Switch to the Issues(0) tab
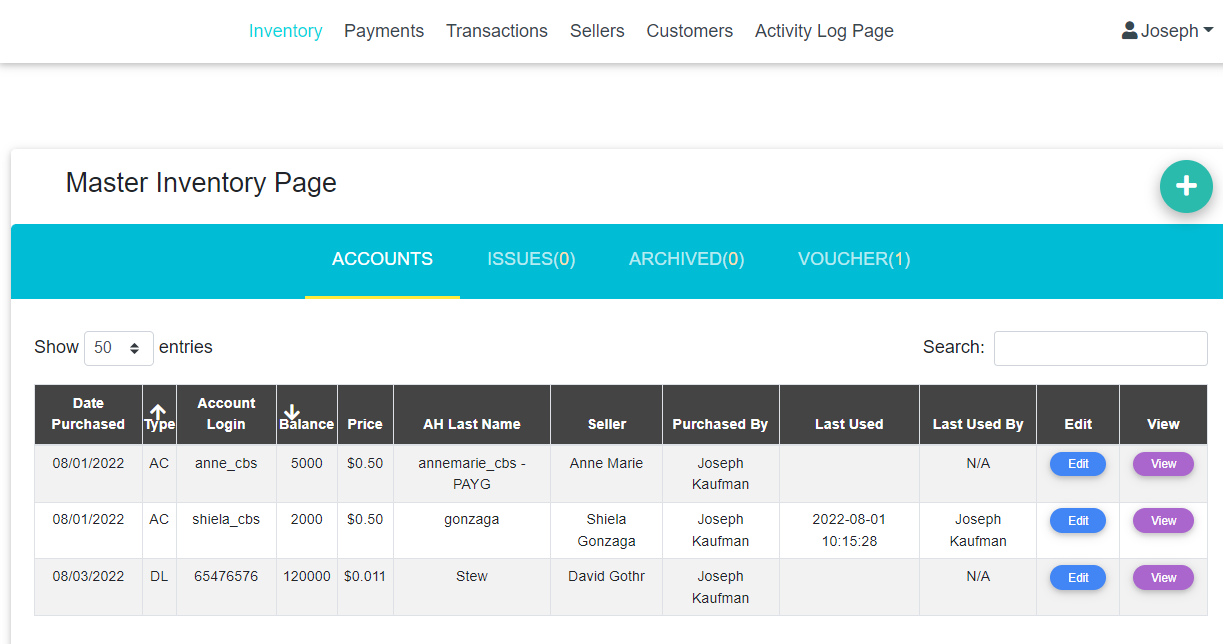The width and height of the screenshot is (1223, 644). (x=531, y=259)
